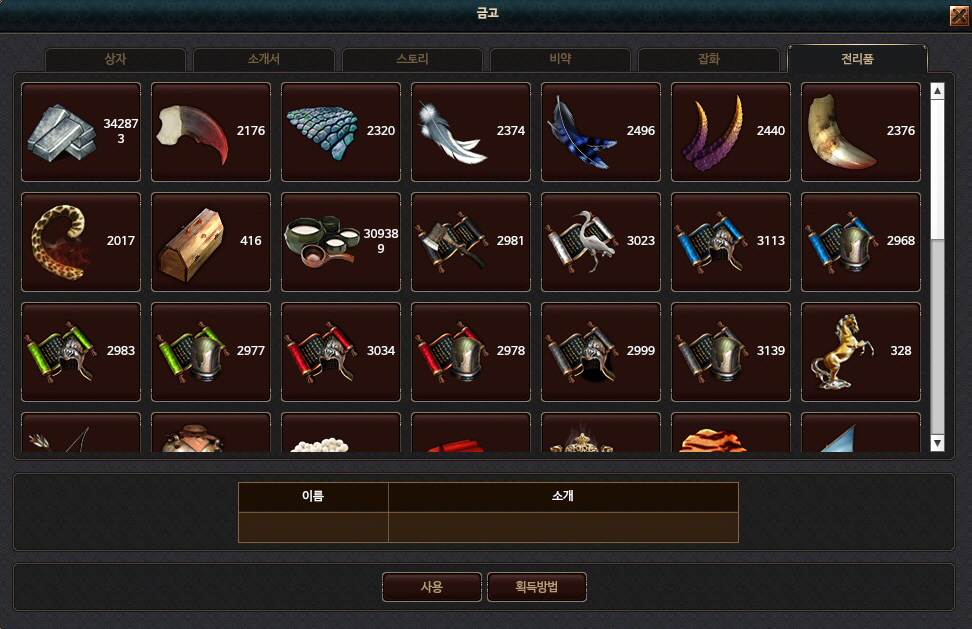The height and width of the screenshot is (629, 972).
Task: Switch to the 스토리 tab
Action: (412, 59)
